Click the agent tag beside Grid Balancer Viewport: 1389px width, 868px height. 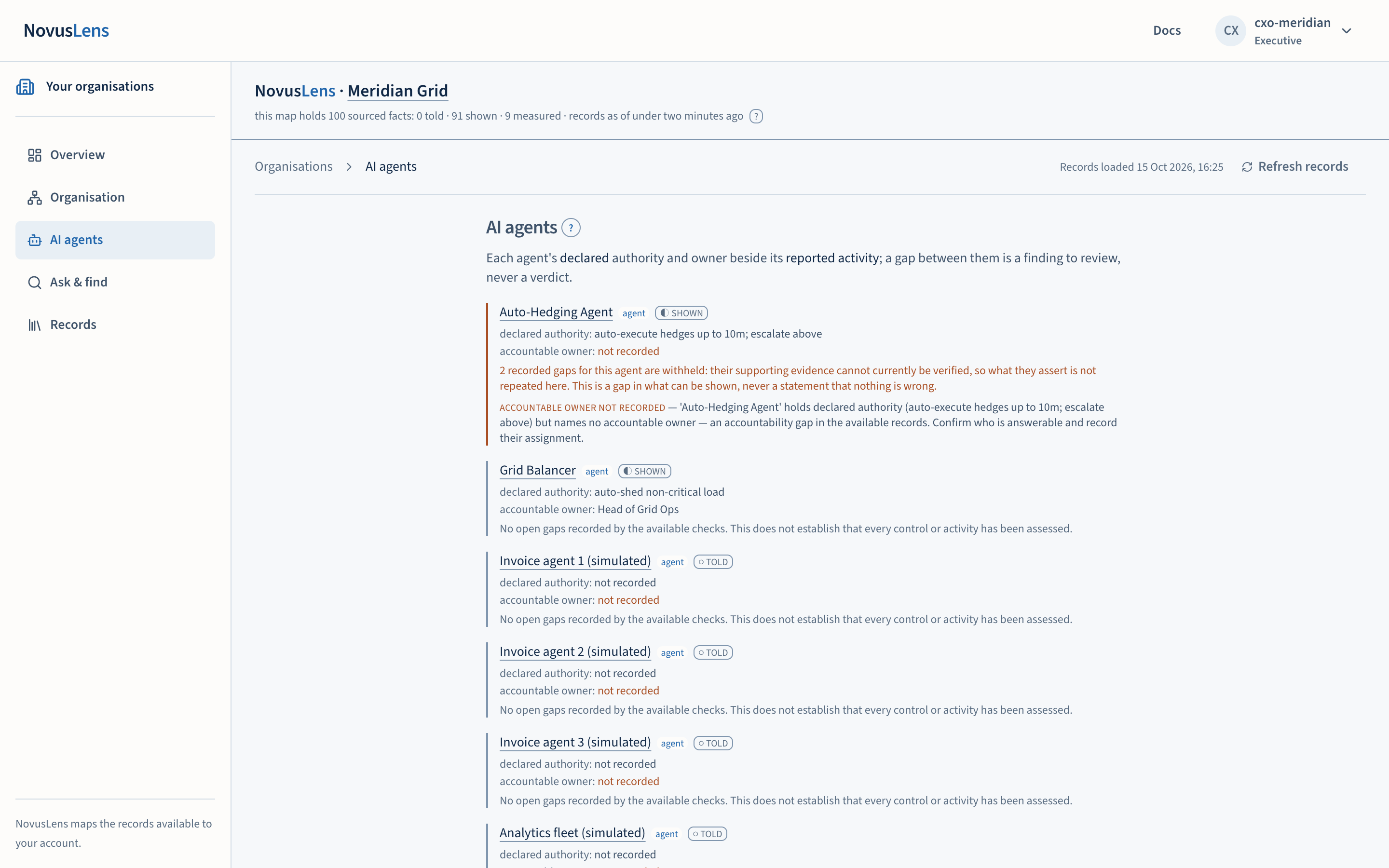tap(597, 472)
